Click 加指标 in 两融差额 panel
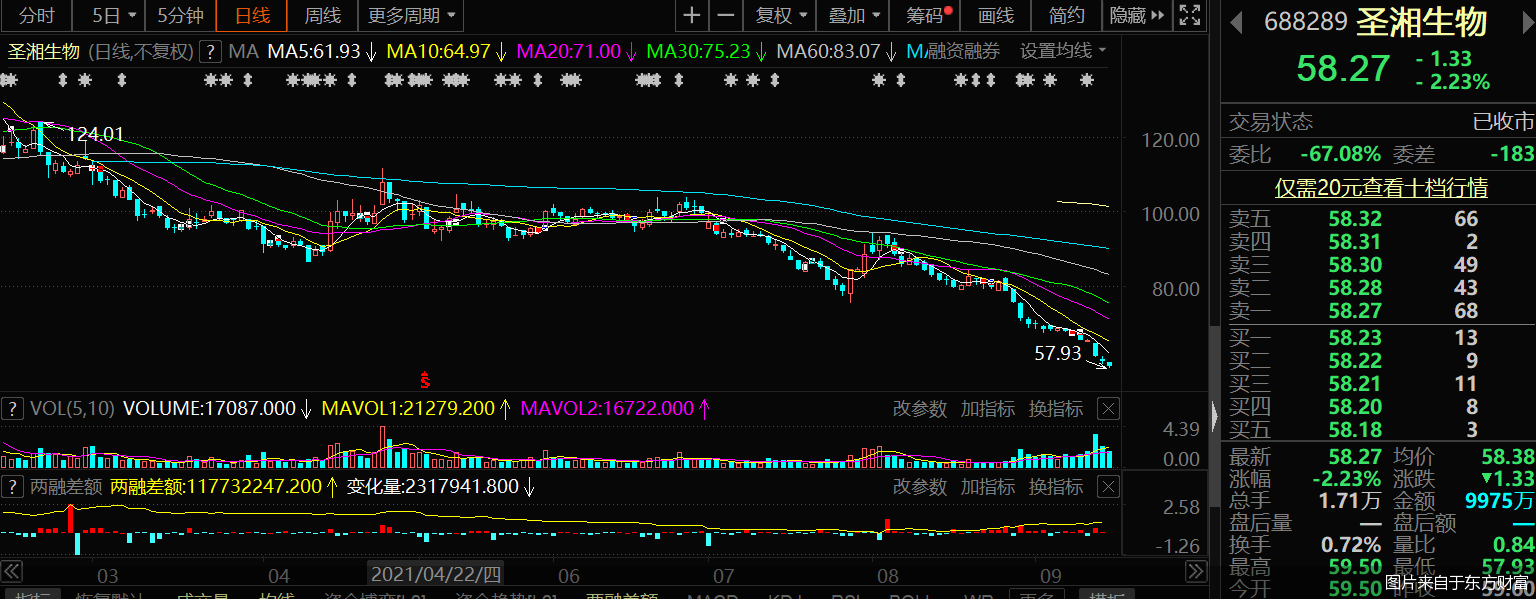1536x599 pixels. coord(988,487)
